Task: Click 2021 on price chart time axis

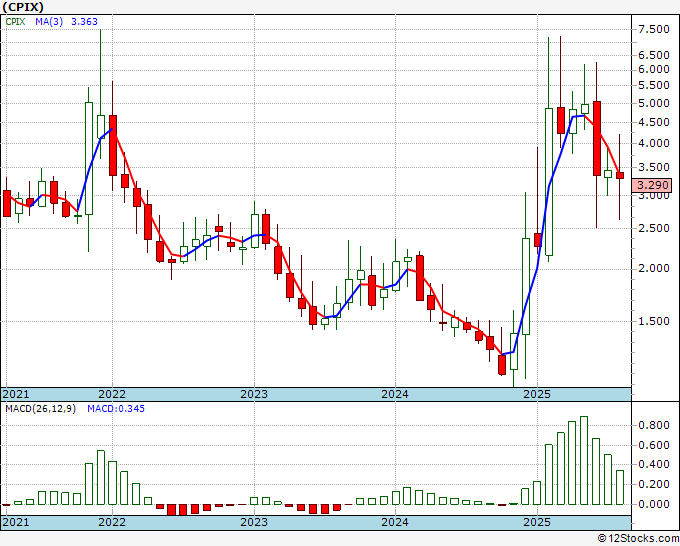Action: (x=16, y=394)
